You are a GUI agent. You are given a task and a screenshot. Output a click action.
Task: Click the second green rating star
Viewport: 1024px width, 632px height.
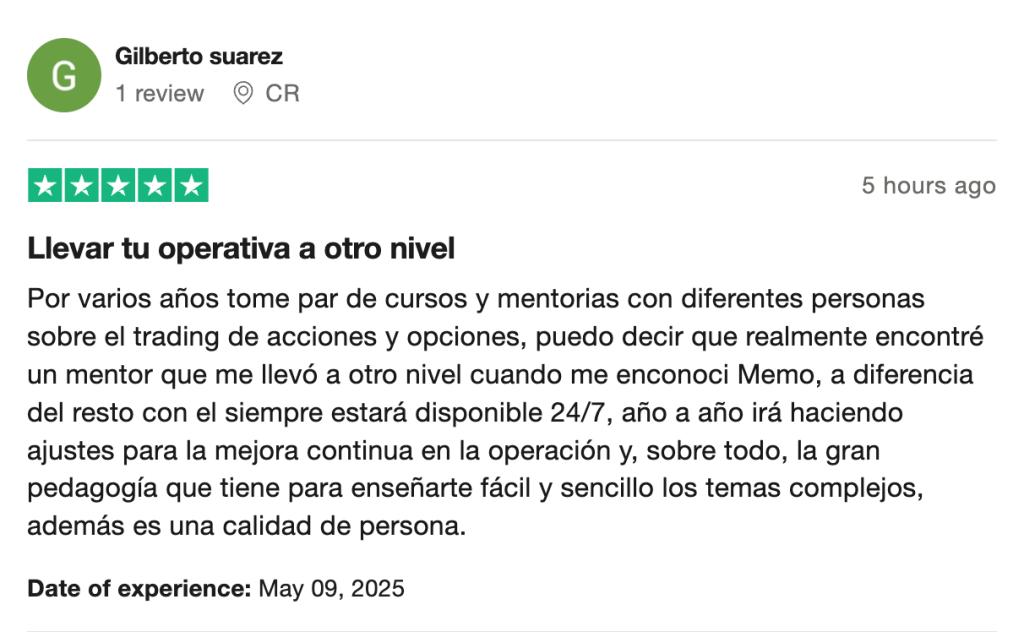click(81, 185)
